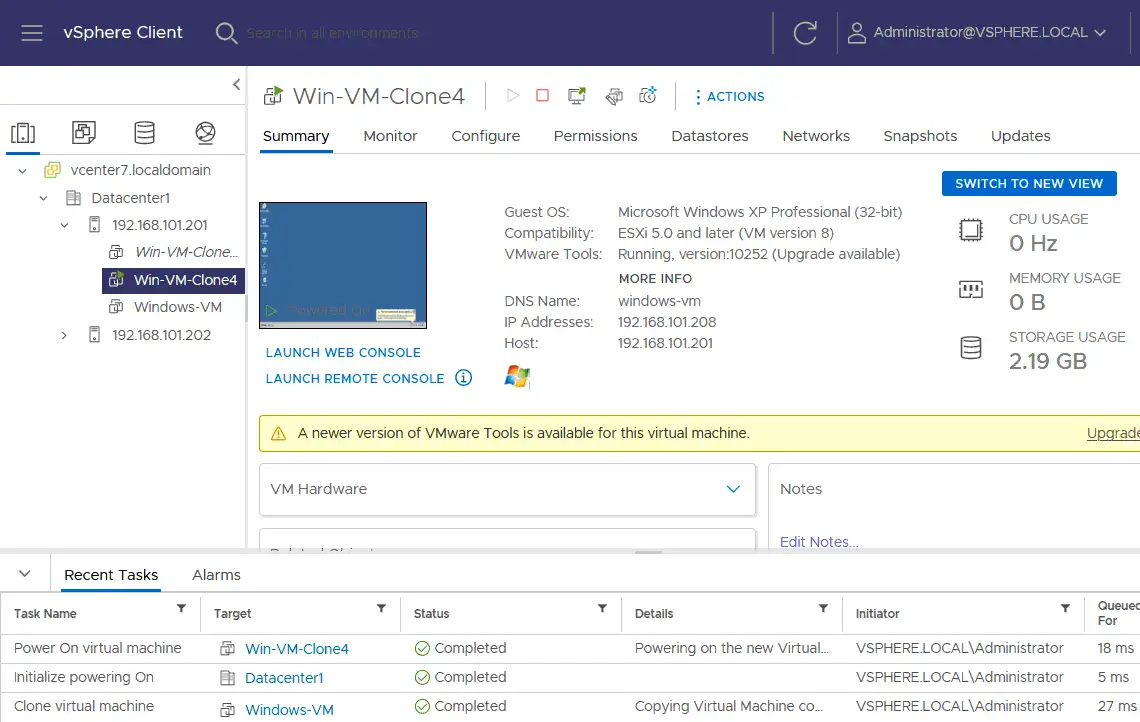This screenshot has width=1140, height=722.
Task: Select Windows-VM in the inventory tree
Action: (x=177, y=308)
